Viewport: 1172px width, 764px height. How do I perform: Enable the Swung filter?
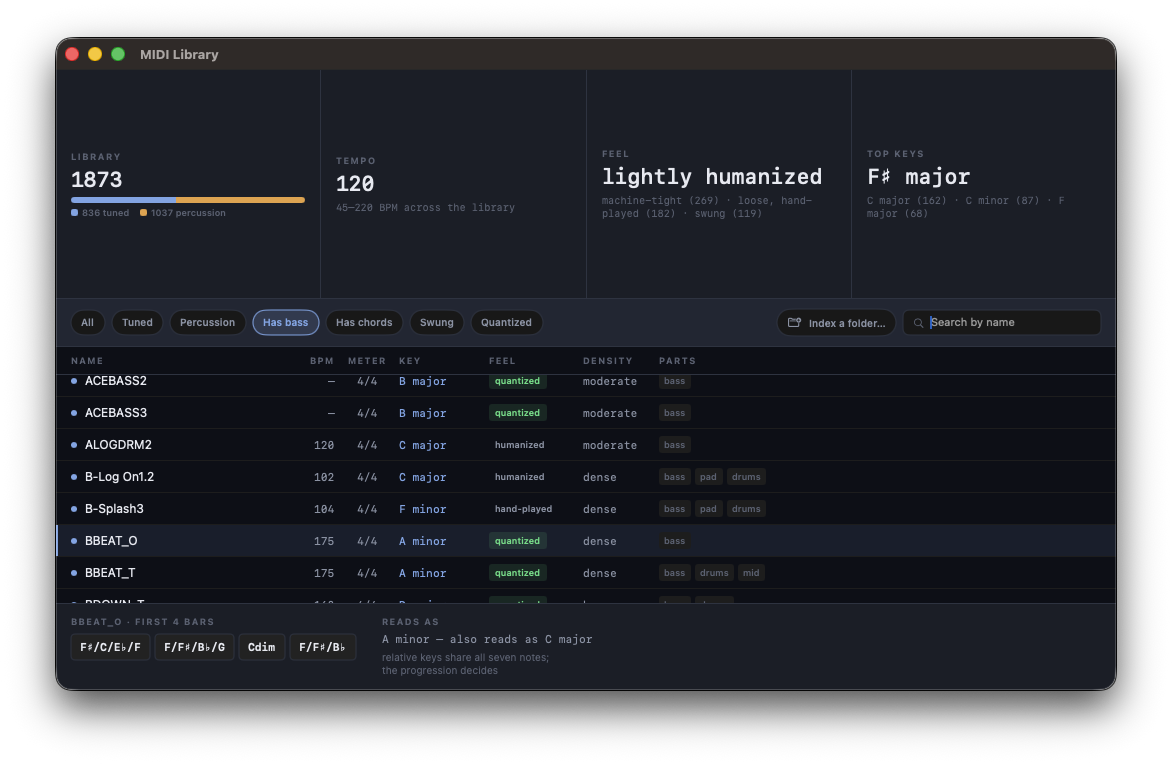point(437,322)
